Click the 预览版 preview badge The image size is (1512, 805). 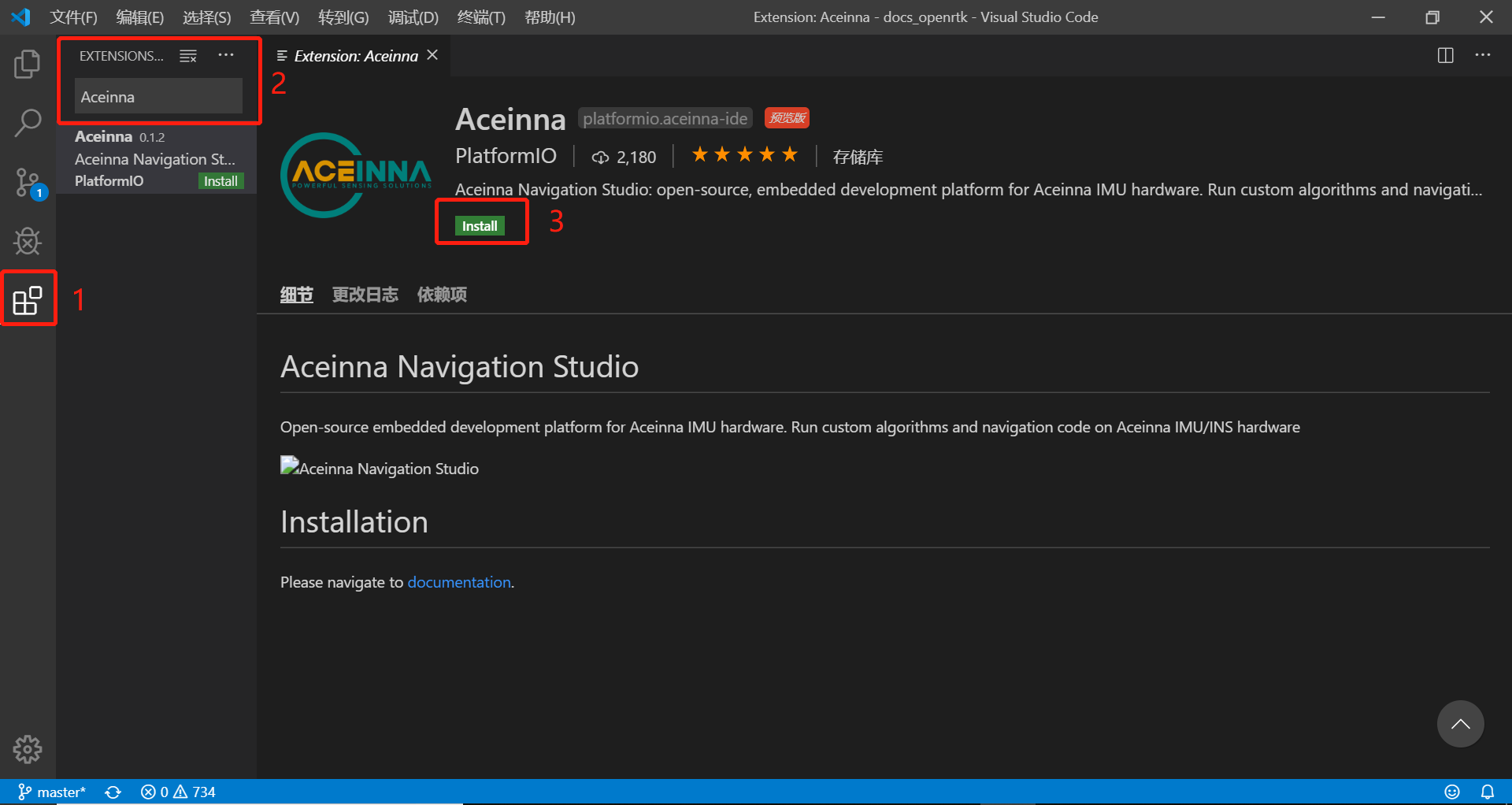pyautogui.click(x=787, y=118)
